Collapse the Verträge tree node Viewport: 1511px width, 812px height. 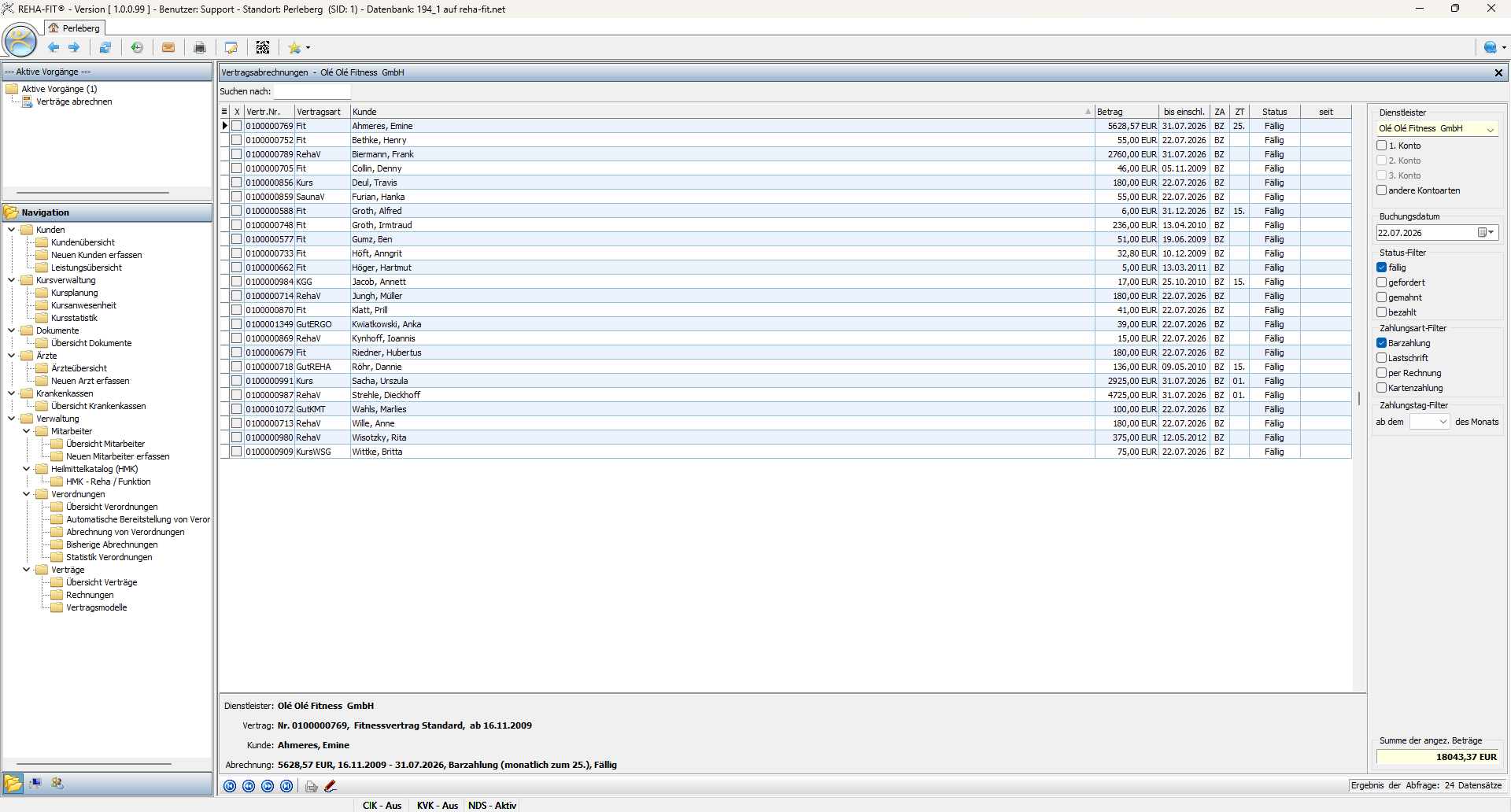(x=27, y=570)
